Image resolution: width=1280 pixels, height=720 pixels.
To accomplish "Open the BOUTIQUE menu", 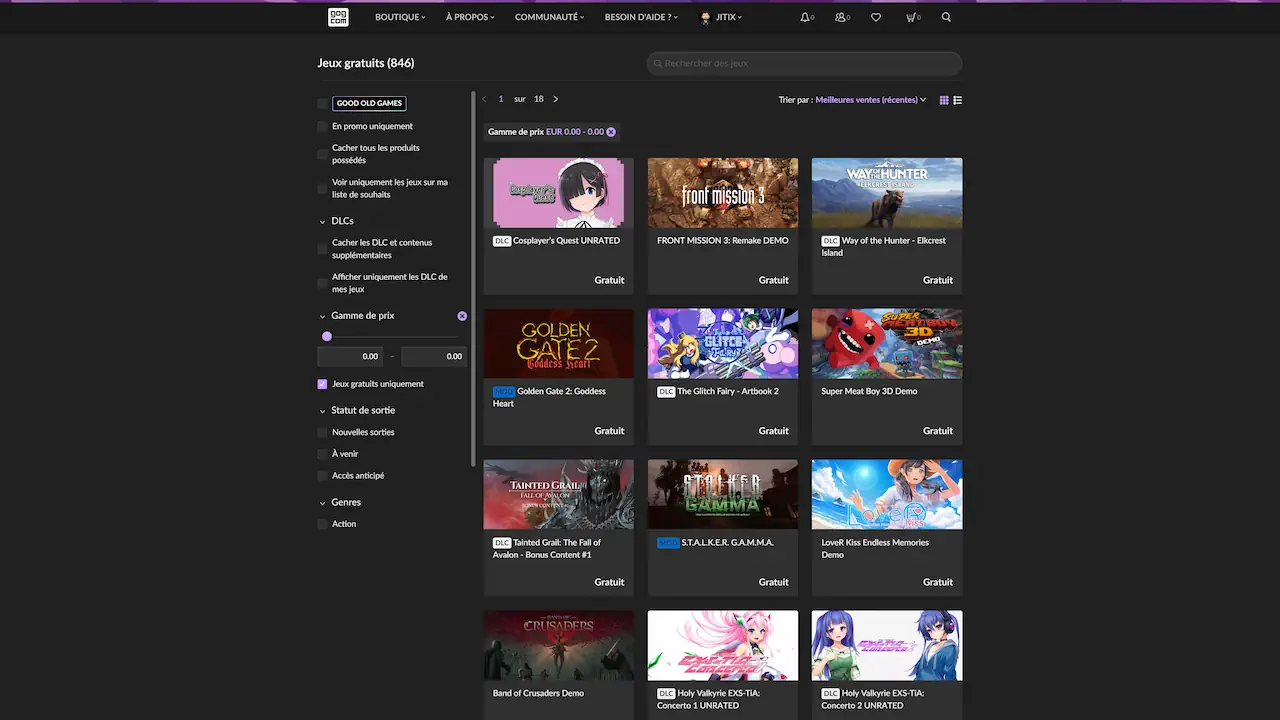I will click(399, 17).
